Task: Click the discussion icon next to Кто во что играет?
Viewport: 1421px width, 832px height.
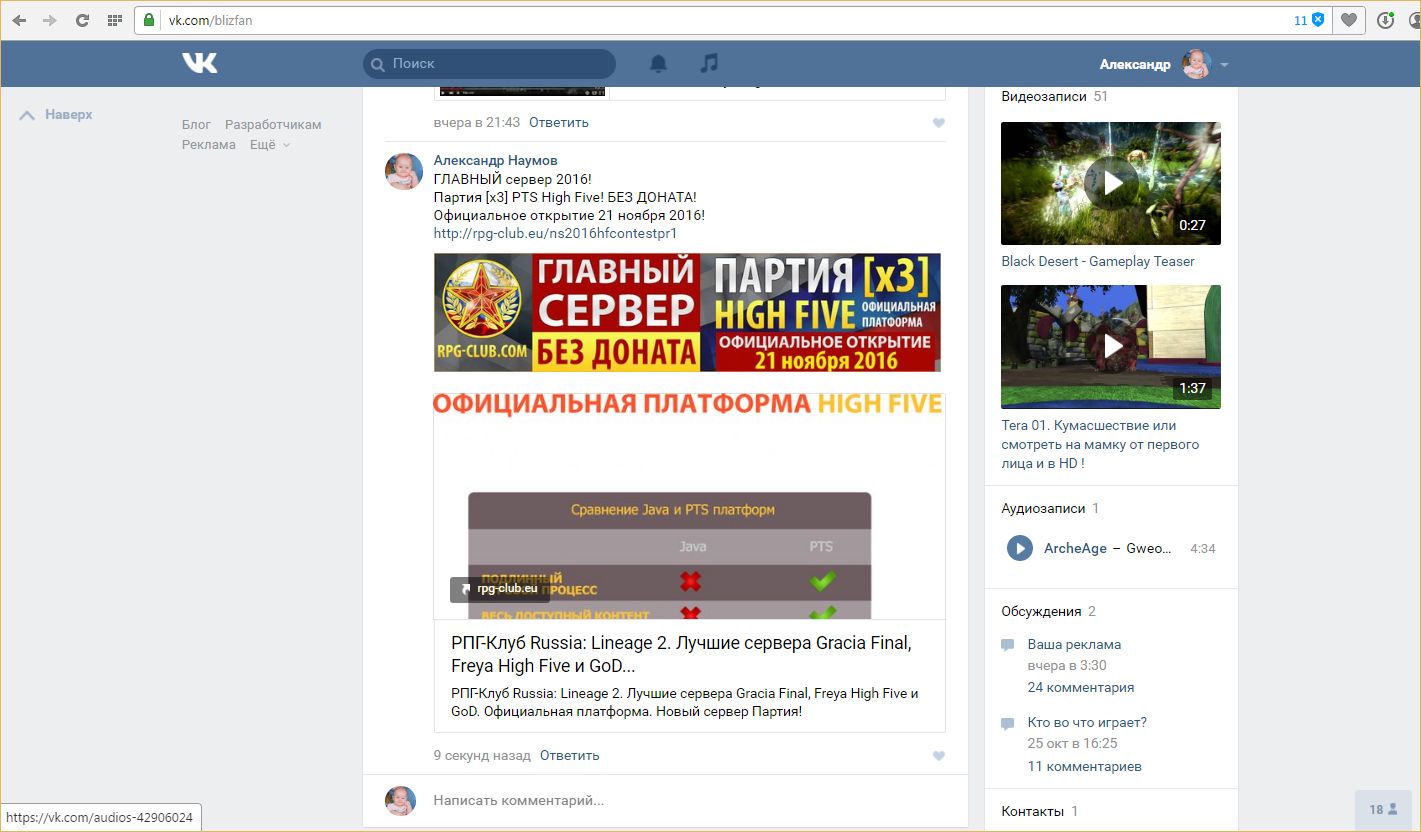Action: (1008, 723)
